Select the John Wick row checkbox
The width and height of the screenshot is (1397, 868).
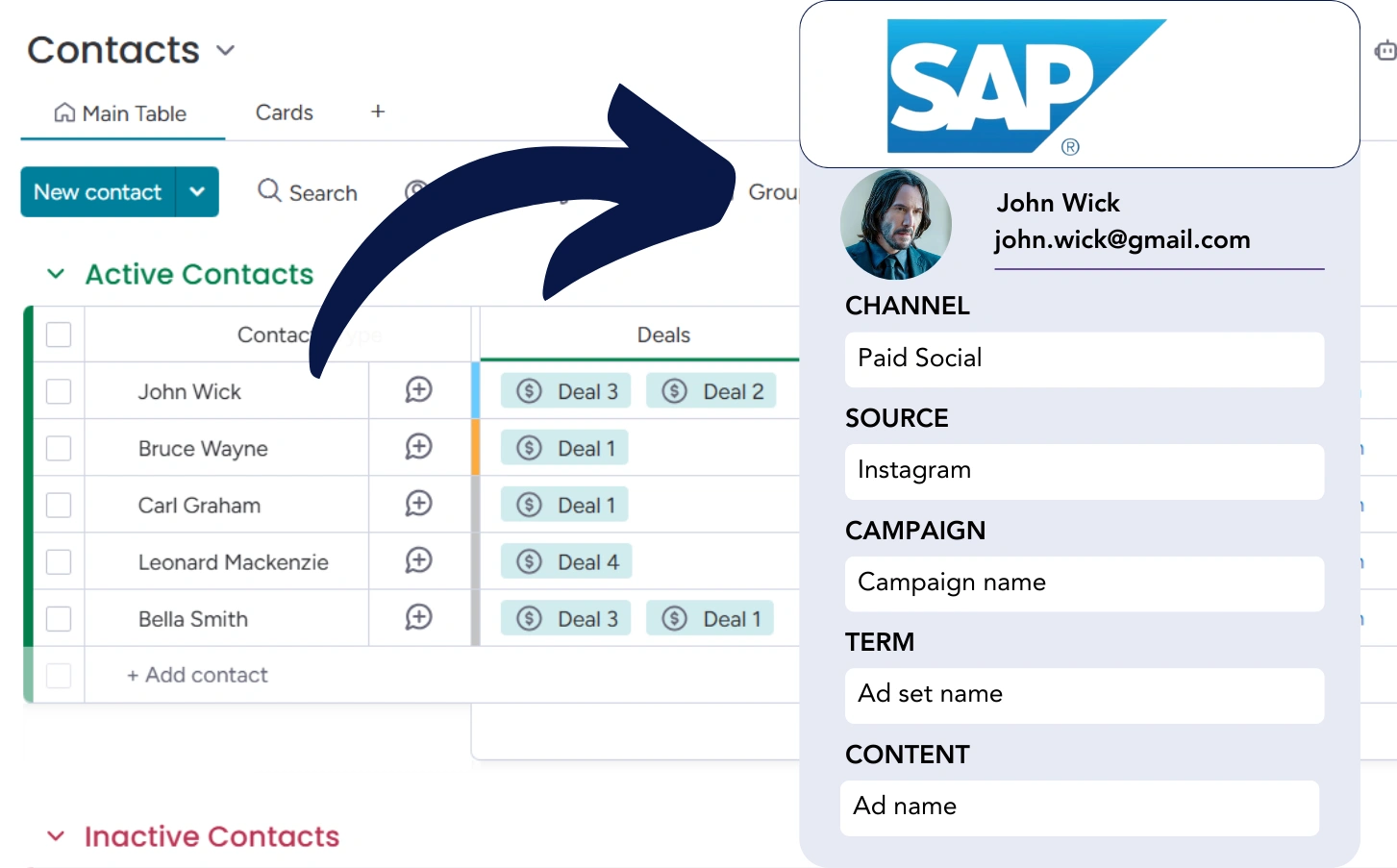click(59, 391)
